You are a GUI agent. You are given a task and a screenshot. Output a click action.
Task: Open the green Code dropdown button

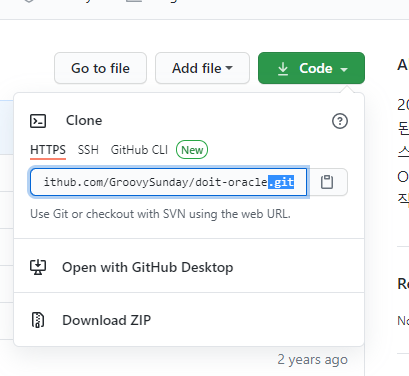pyautogui.click(x=311, y=68)
